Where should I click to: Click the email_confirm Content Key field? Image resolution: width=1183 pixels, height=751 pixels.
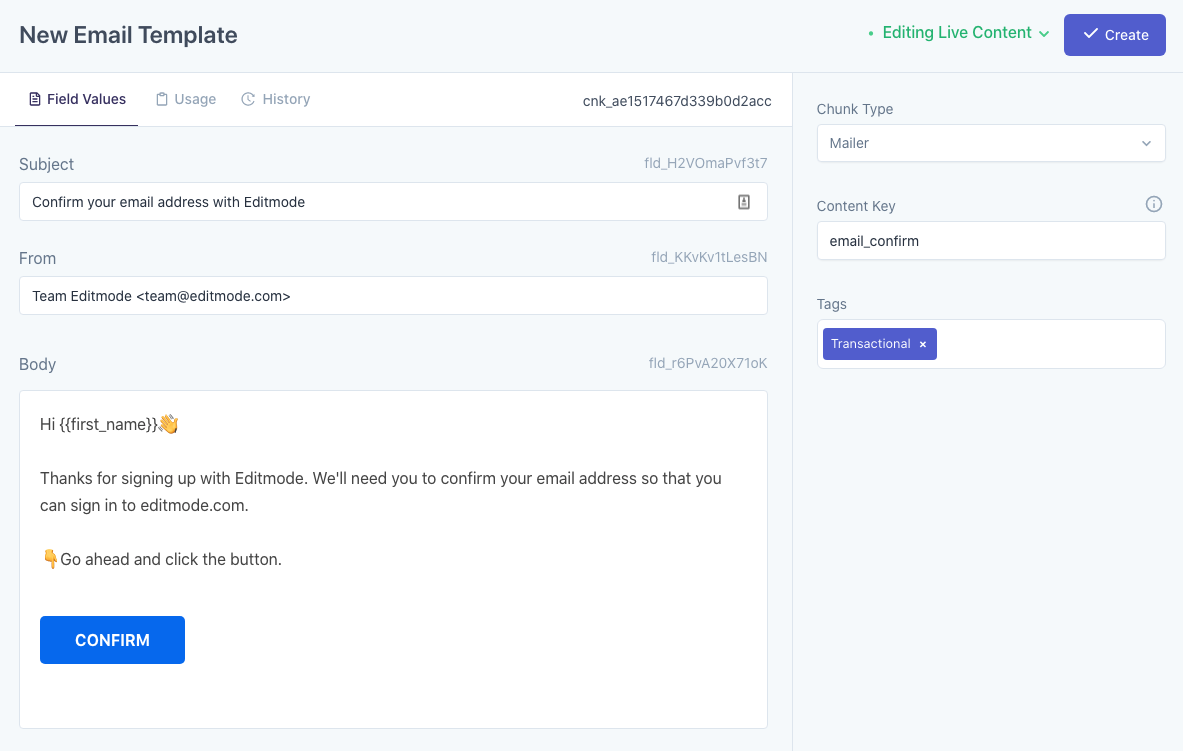pyautogui.click(x=990, y=241)
